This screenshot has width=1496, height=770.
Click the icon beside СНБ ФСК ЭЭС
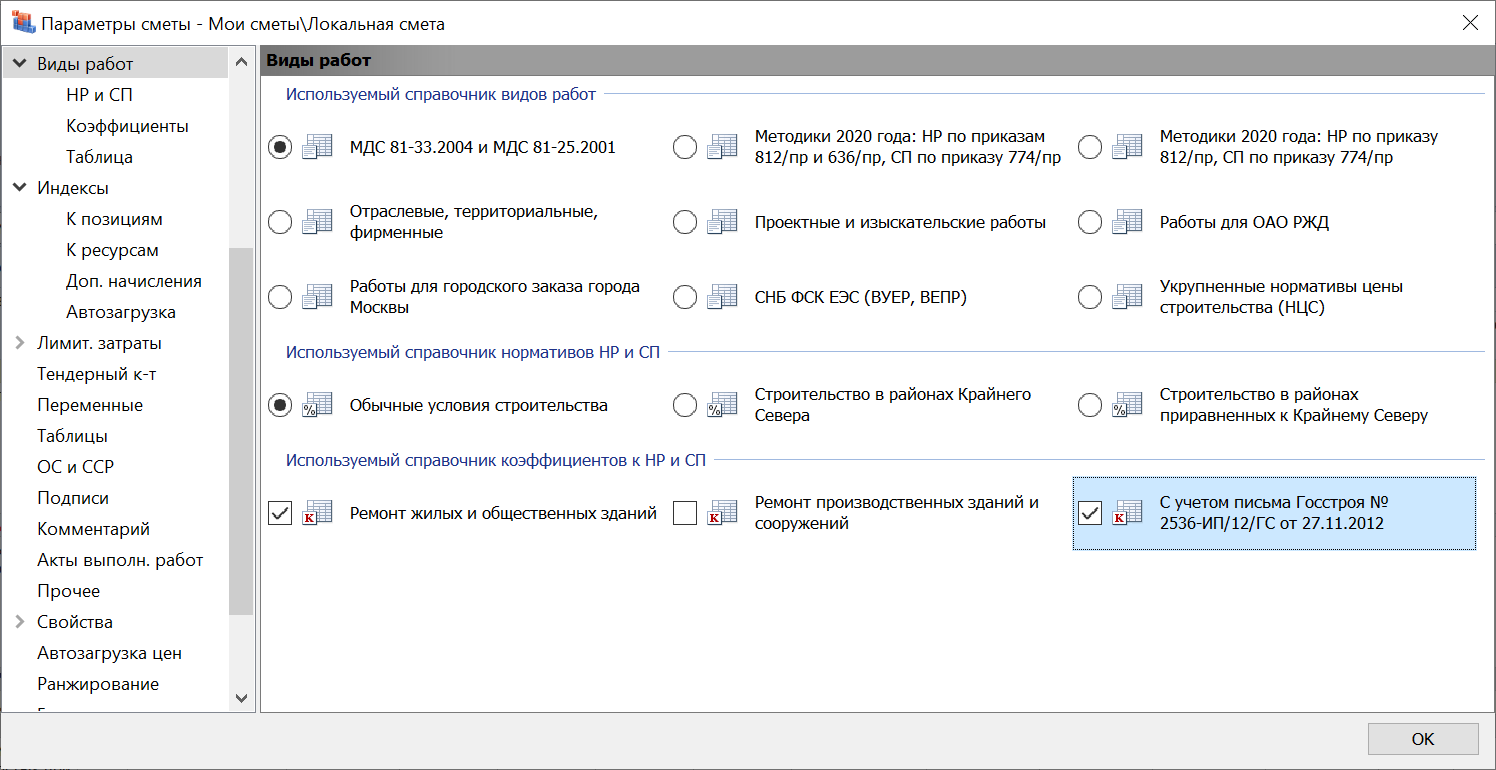(721, 297)
